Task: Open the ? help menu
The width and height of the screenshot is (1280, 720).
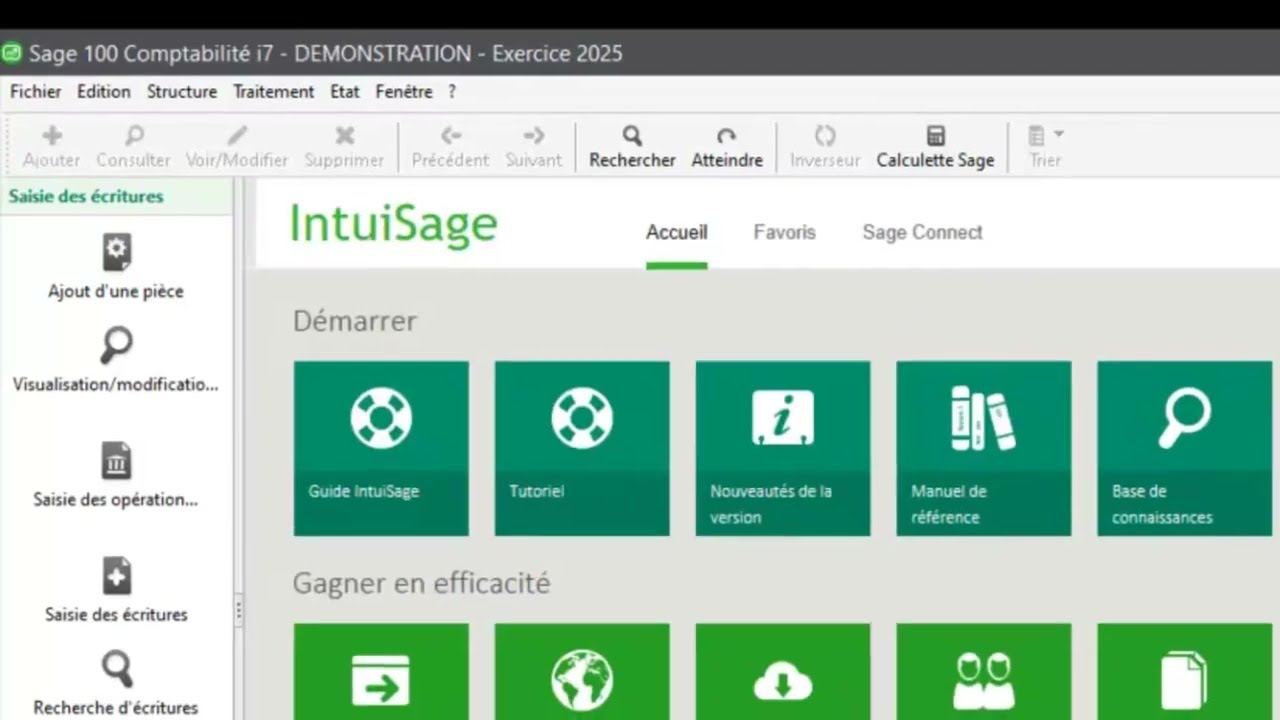Action: (452, 91)
